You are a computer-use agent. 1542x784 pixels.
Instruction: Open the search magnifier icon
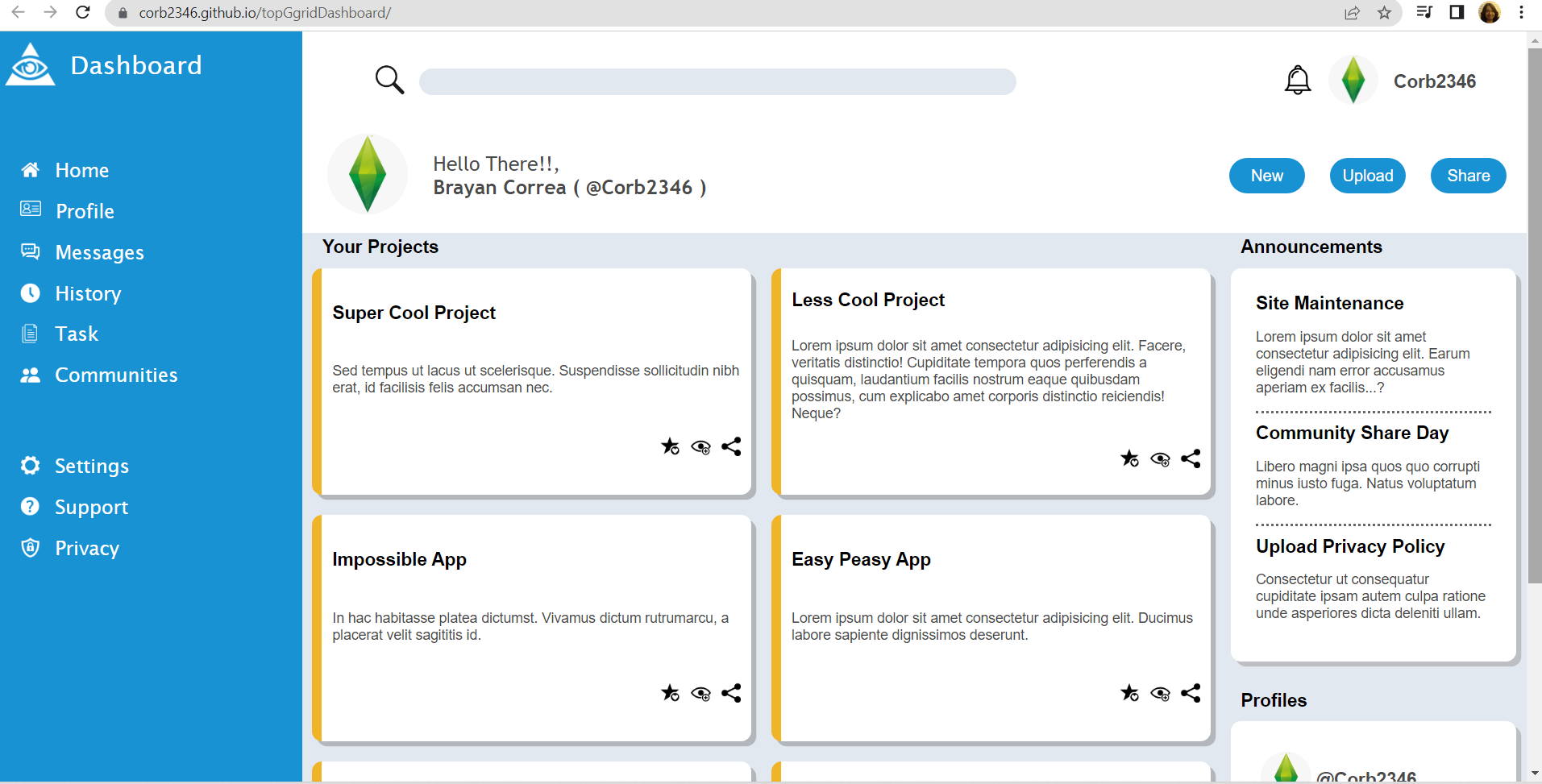click(x=389, y=80)
